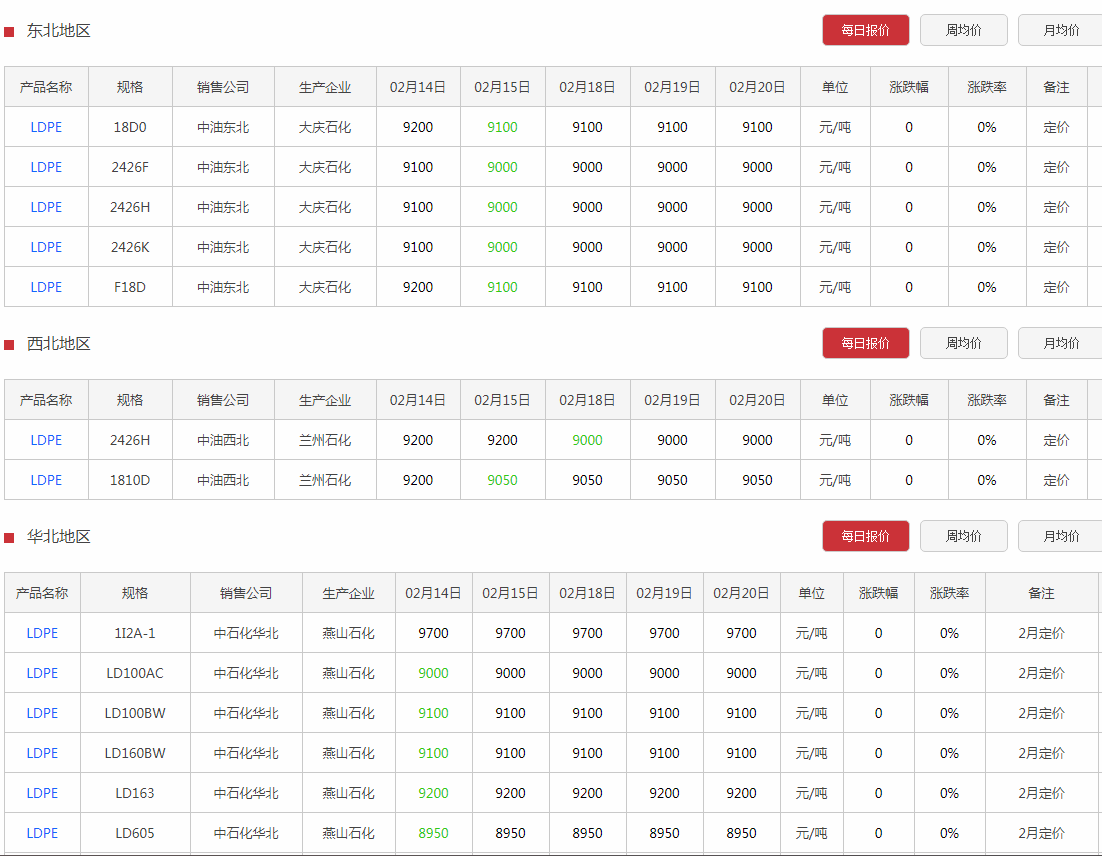Image resolution: width=1102 pixels, height=856 pixels.
Task: Switch to 周均价 tab in 华北地区 section
Action: point(963,536)
